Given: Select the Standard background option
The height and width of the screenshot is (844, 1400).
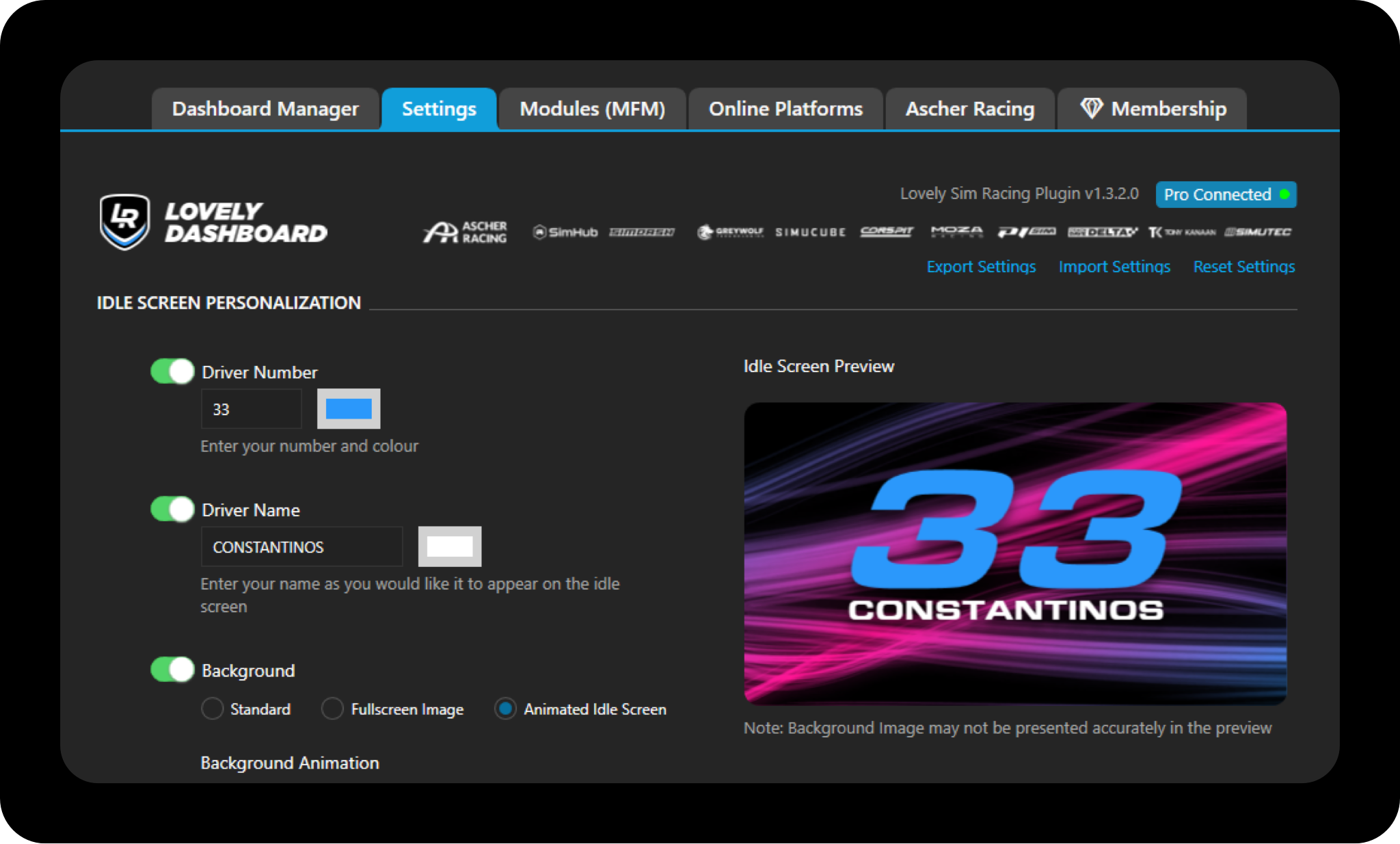Looking at the screenshot, I should (x=213, y=709).
